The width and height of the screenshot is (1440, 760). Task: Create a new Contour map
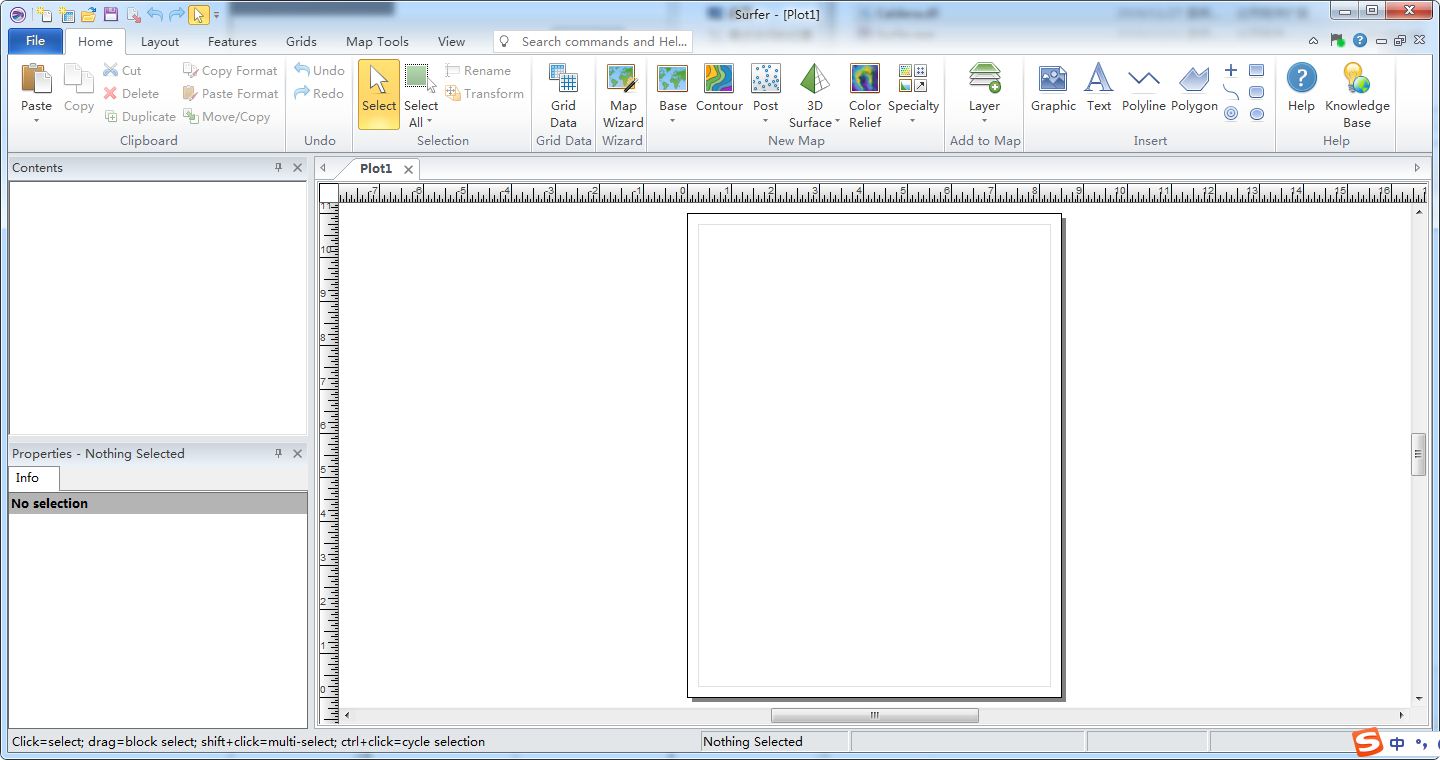(719, 89)
